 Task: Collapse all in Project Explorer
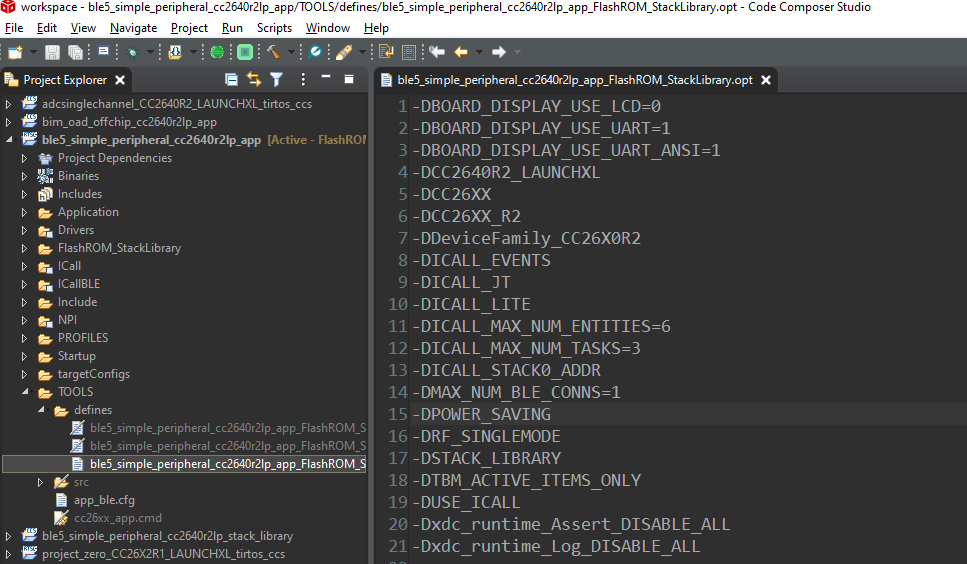coord(231,80)
